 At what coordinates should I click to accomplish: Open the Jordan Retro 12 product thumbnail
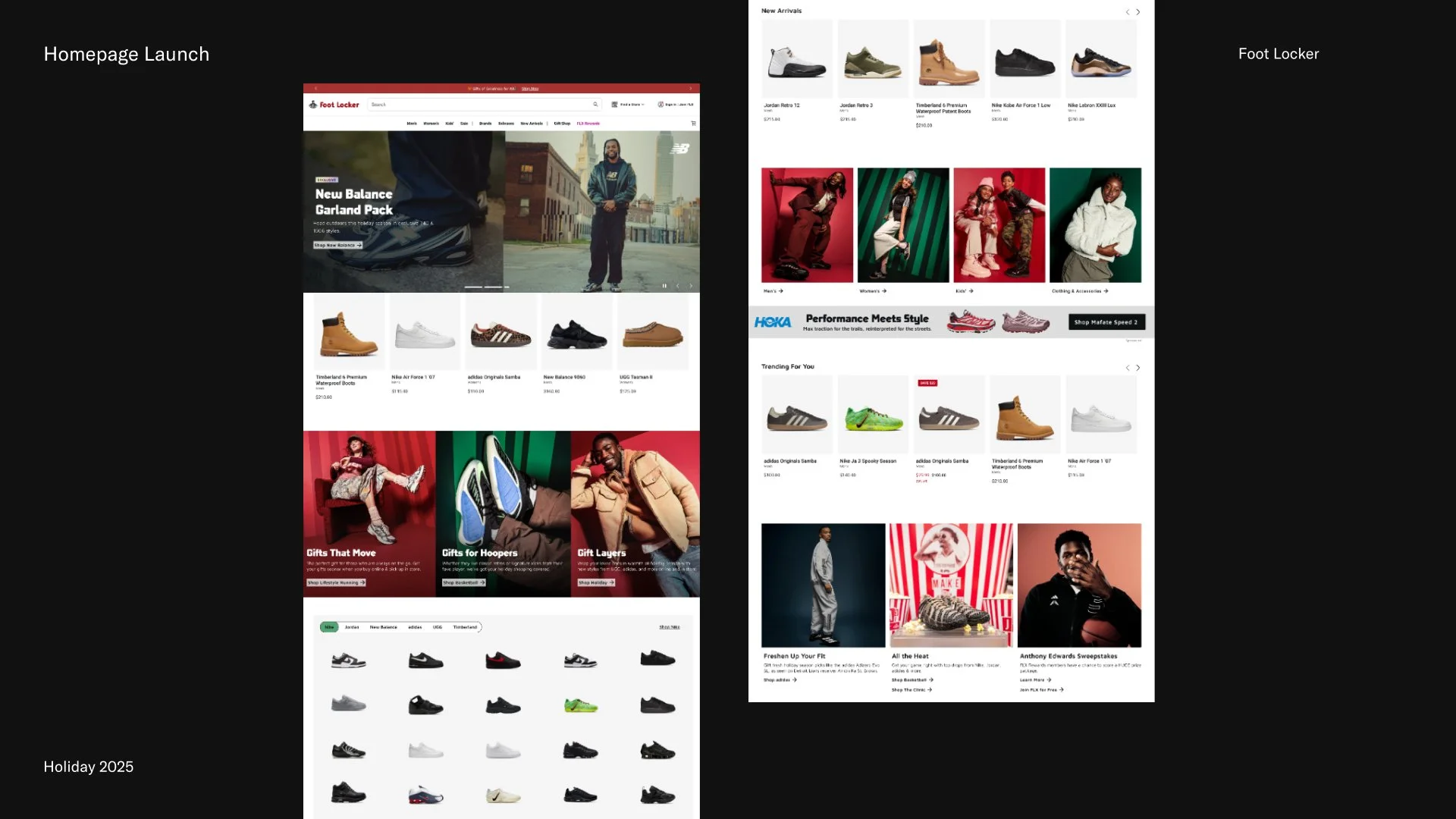[797, 59]
